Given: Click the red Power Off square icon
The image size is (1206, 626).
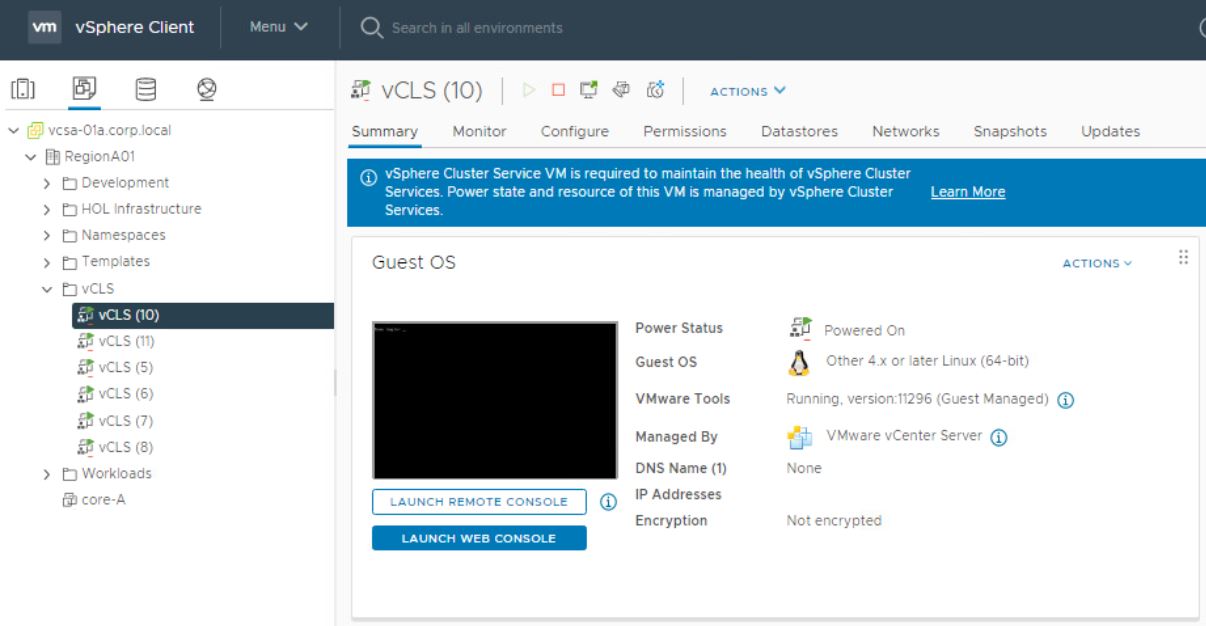Looking at the screenshot, I should [x=558, y=91].
